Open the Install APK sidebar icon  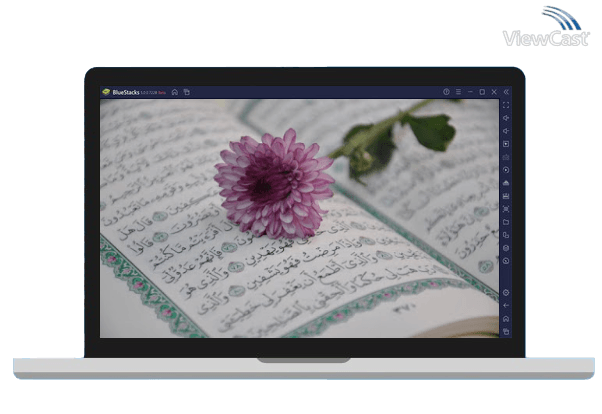pyautogui.click(x=506, y=183)
